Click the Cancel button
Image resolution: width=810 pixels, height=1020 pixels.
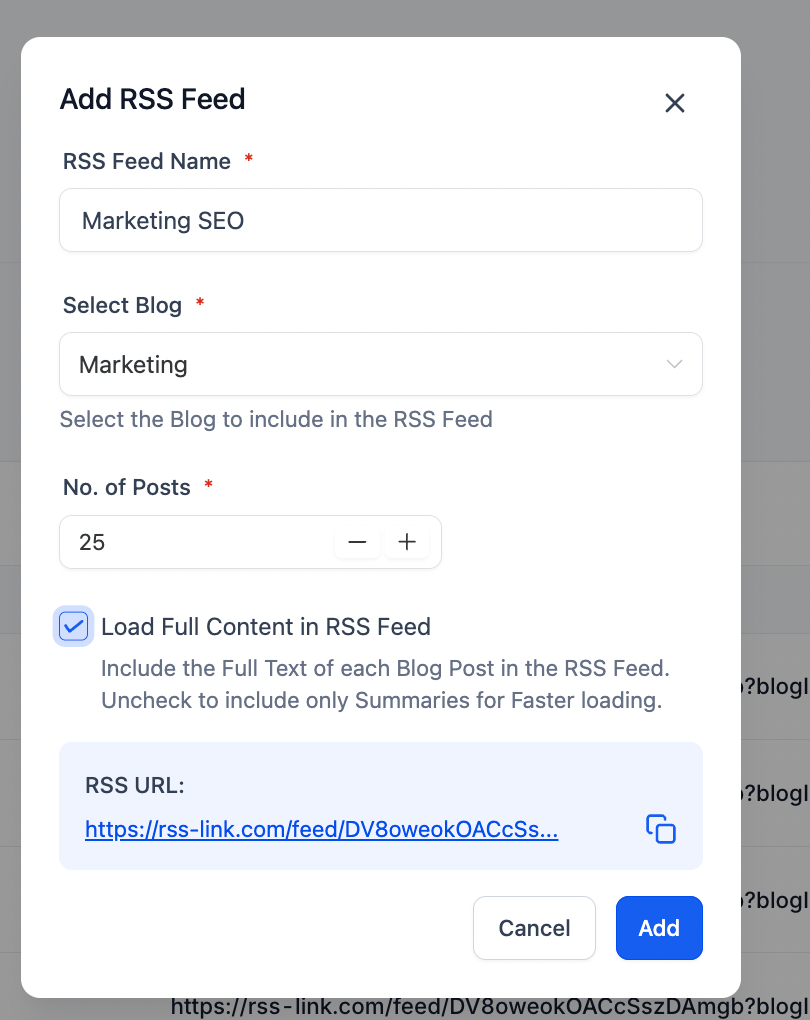click(534, 928)
